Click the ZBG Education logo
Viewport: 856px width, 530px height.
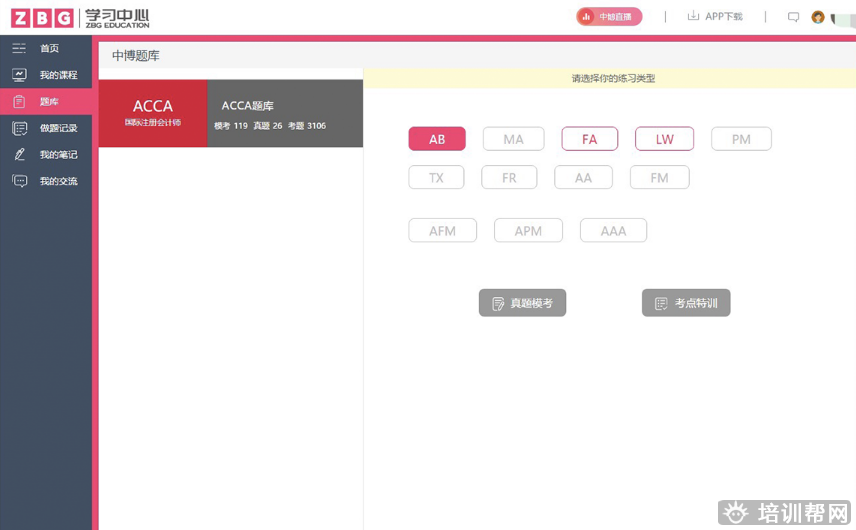(80, 17)
